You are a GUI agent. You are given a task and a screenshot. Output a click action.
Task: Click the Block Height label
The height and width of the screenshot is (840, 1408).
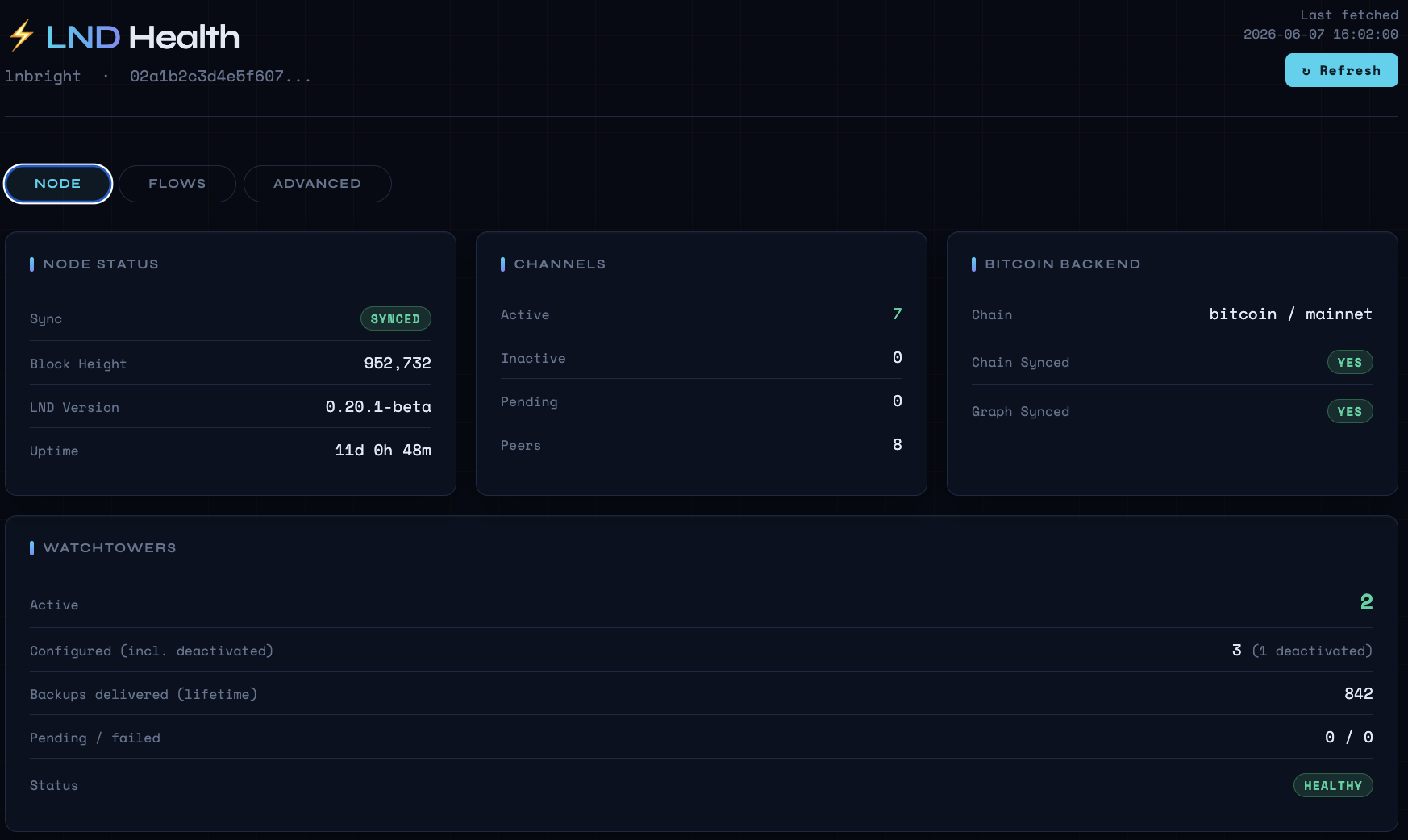(78, 364)
